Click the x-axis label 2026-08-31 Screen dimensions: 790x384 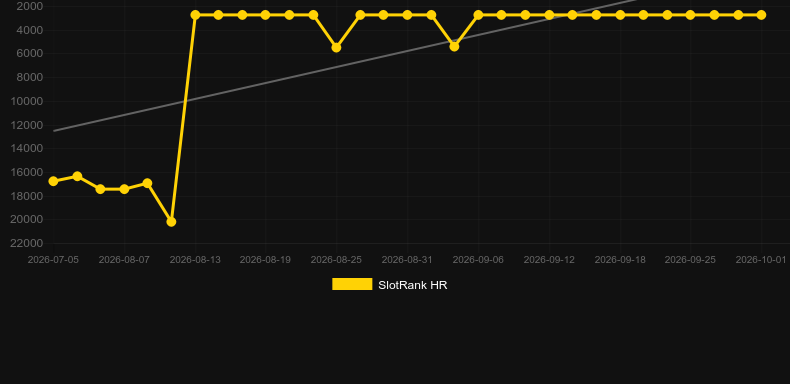tap(407, 260)
